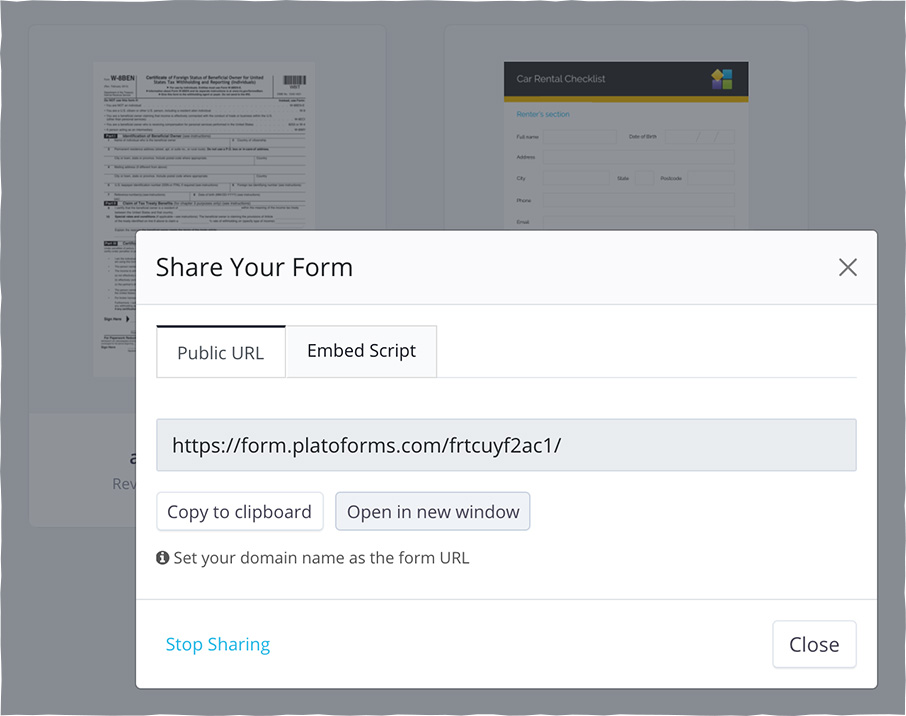Follow the Set your domain name link

pos(321,558)
